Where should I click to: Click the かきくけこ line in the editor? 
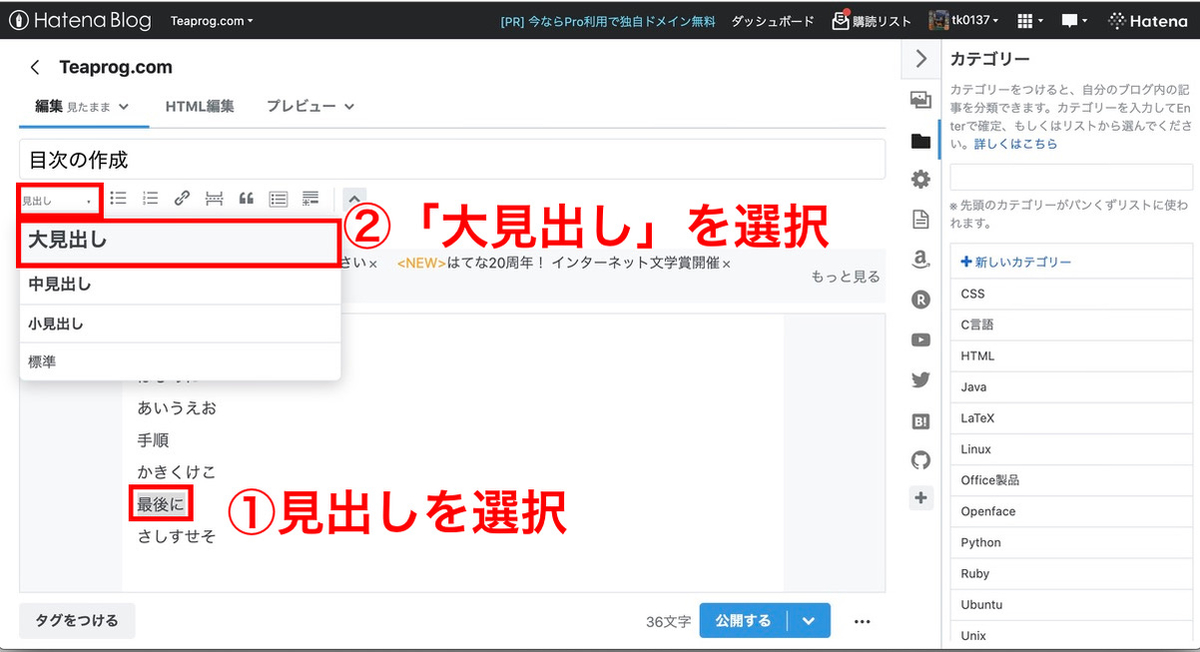coord(177,471)
